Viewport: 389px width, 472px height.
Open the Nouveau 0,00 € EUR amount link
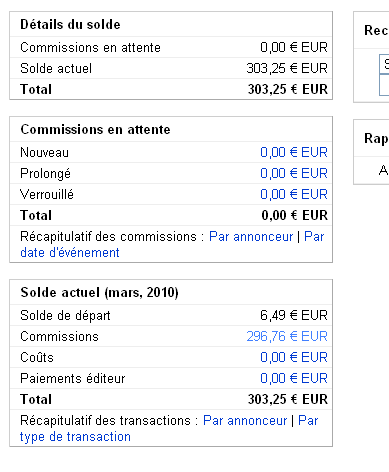294,152
